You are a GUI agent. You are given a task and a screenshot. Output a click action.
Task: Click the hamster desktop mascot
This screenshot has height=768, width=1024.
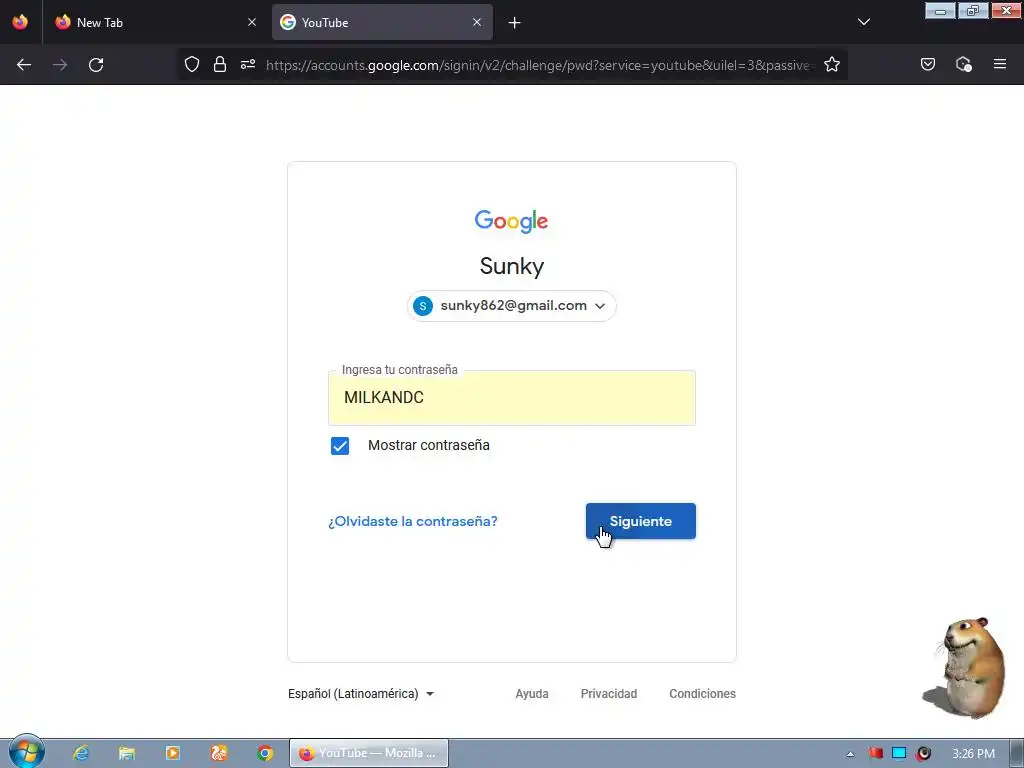[967, 667]
